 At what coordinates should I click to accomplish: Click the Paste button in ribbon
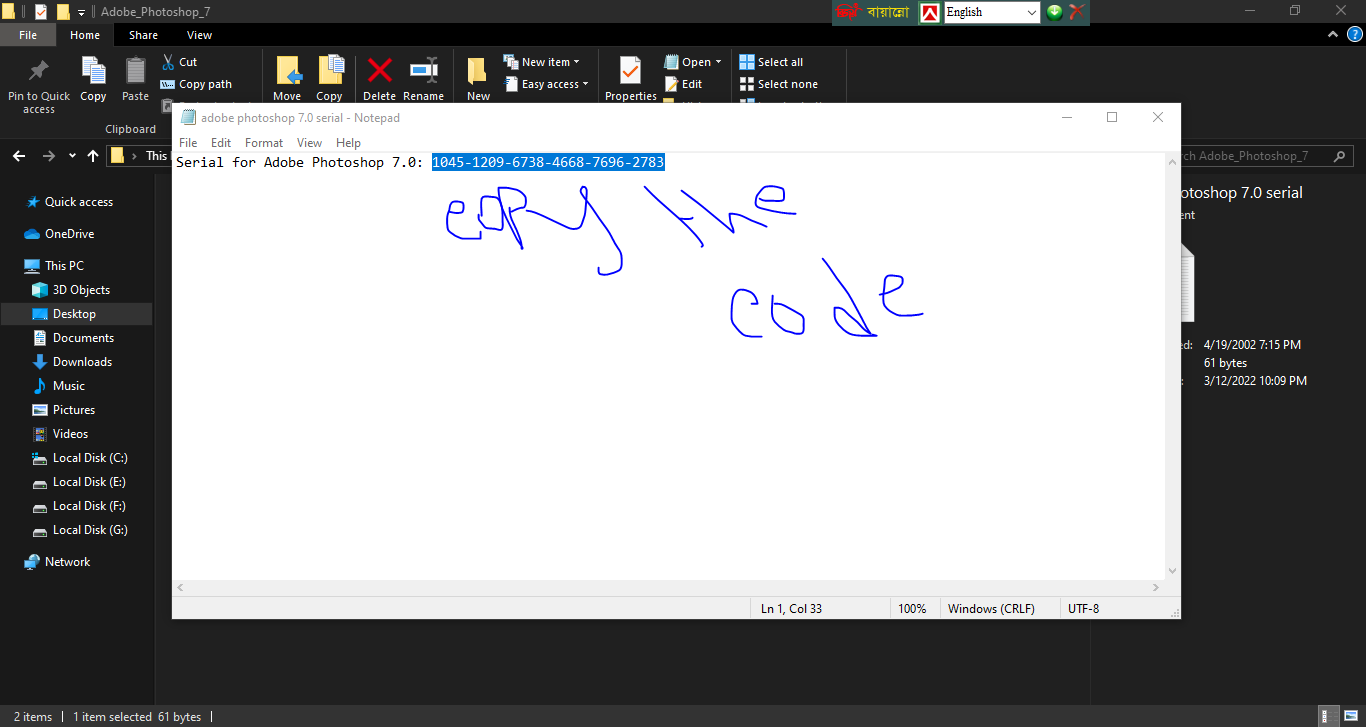tap(135, 79)
